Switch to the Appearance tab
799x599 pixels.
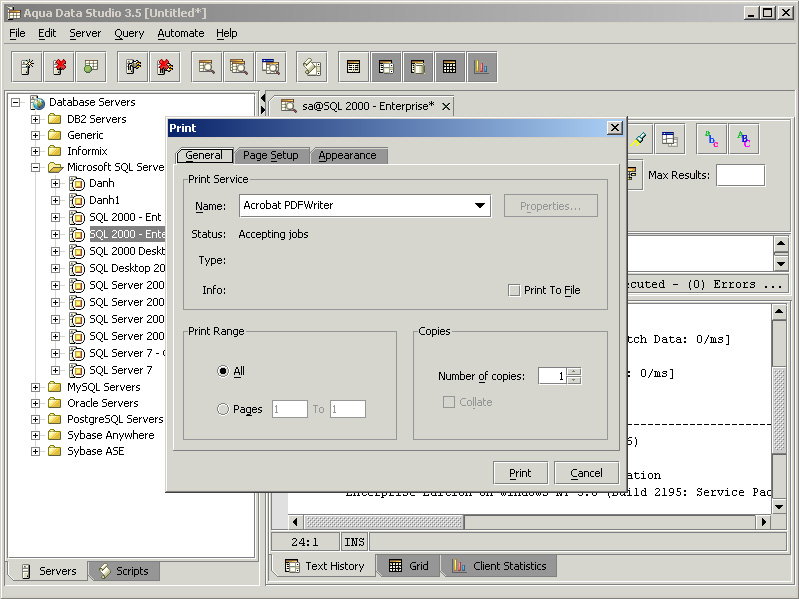pos(348,155)
